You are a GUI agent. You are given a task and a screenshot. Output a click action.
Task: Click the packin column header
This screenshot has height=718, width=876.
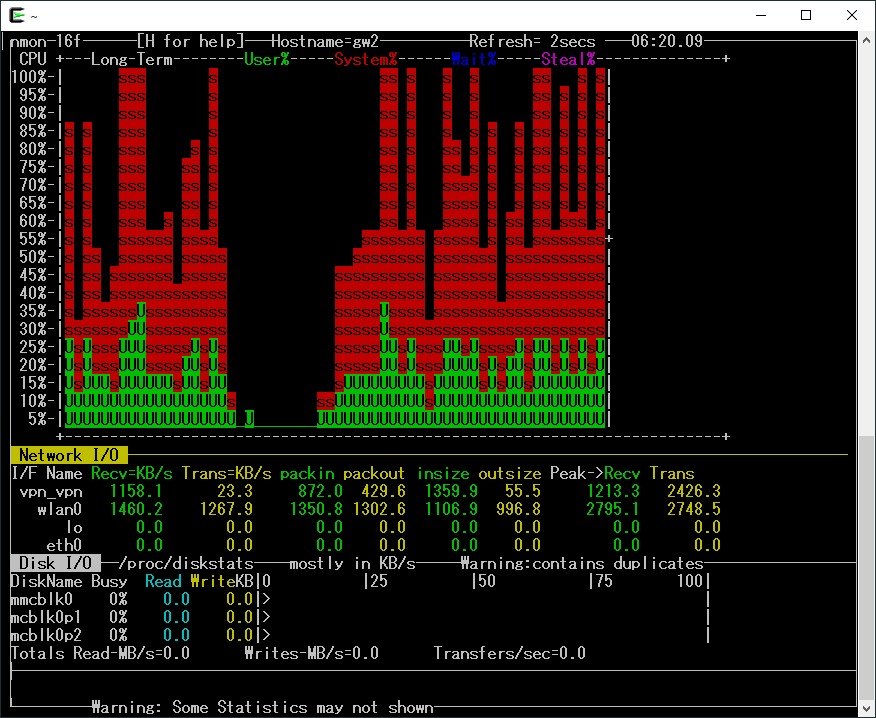pyautogui.click(x=307, y=473)
